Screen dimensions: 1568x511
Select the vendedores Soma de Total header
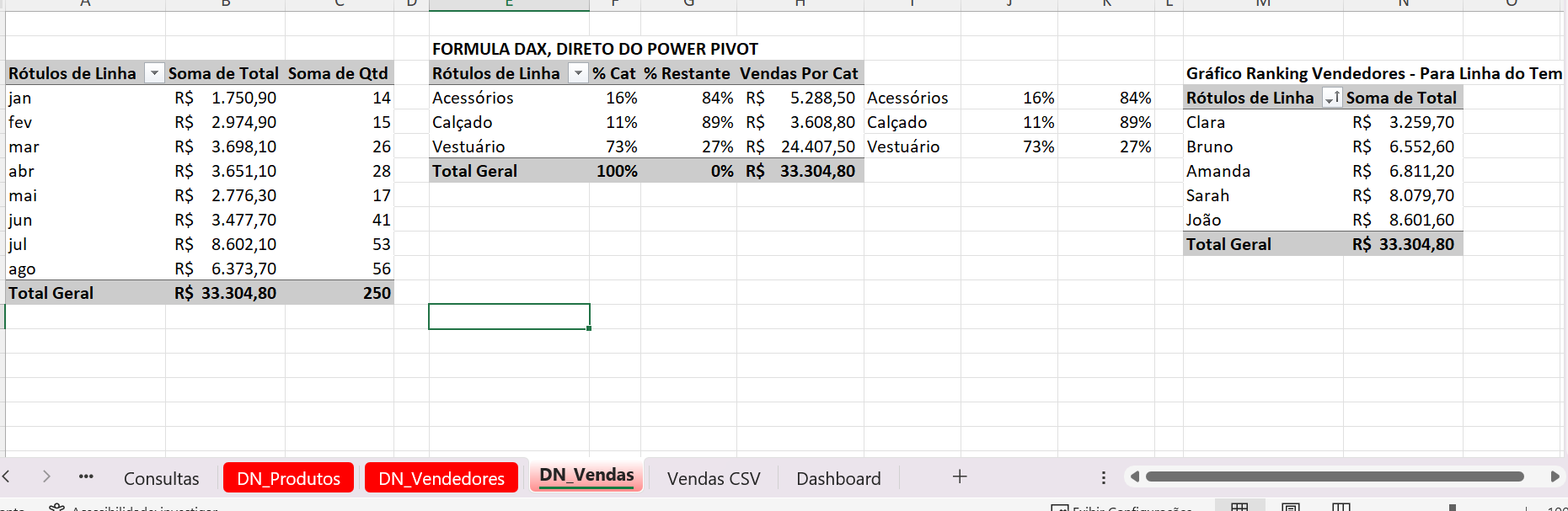point(1403,98)
